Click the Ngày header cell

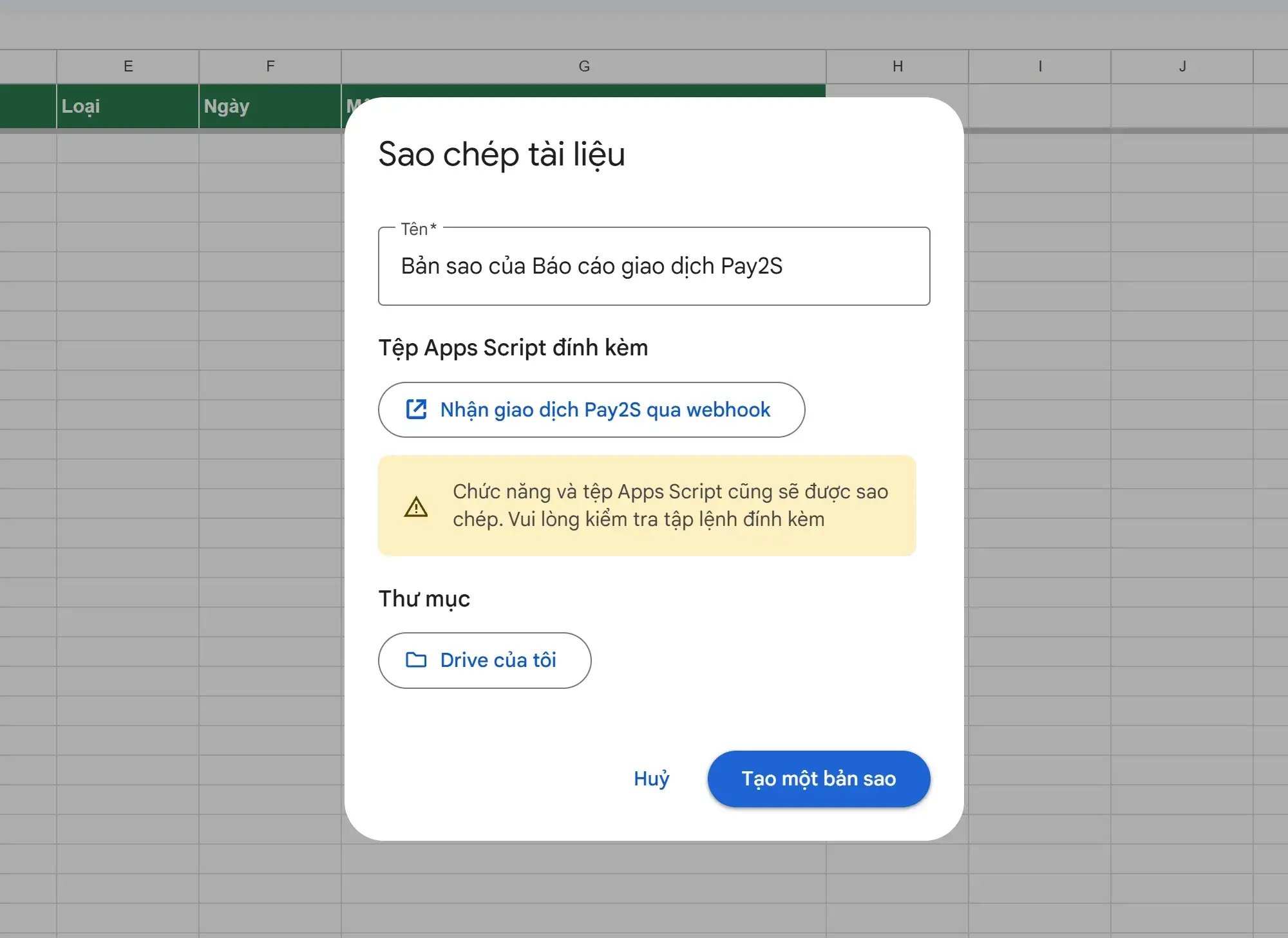pos(270,106)
